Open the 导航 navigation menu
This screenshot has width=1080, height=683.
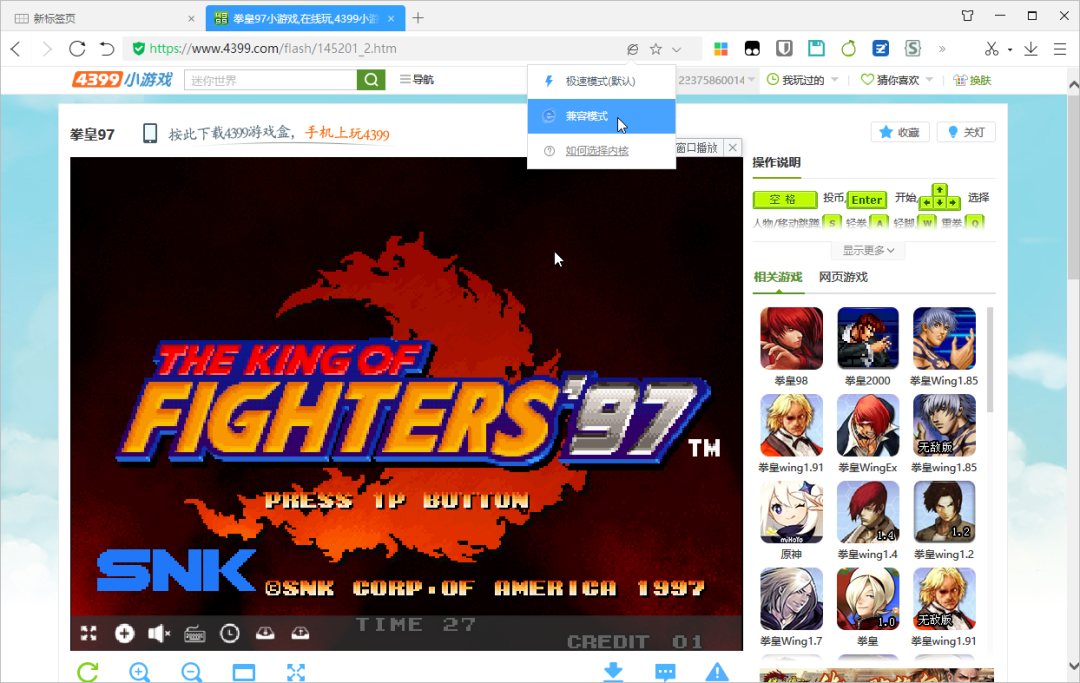[417, 80]
